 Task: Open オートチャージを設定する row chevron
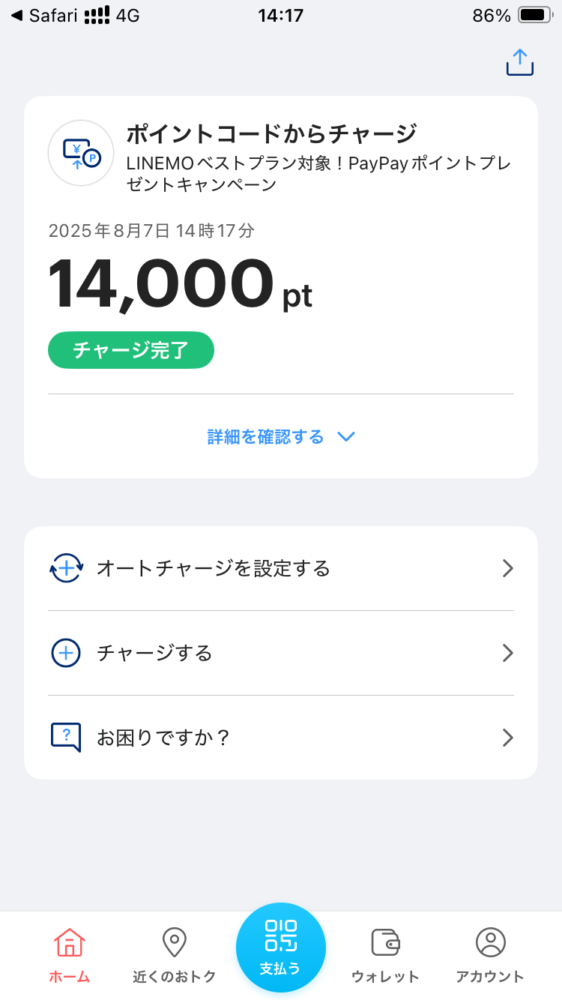tap(508, 568)
